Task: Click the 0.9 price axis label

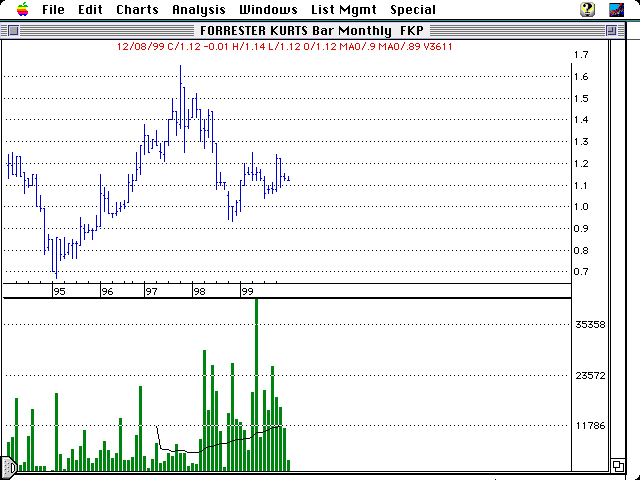Action: point(581,229)
